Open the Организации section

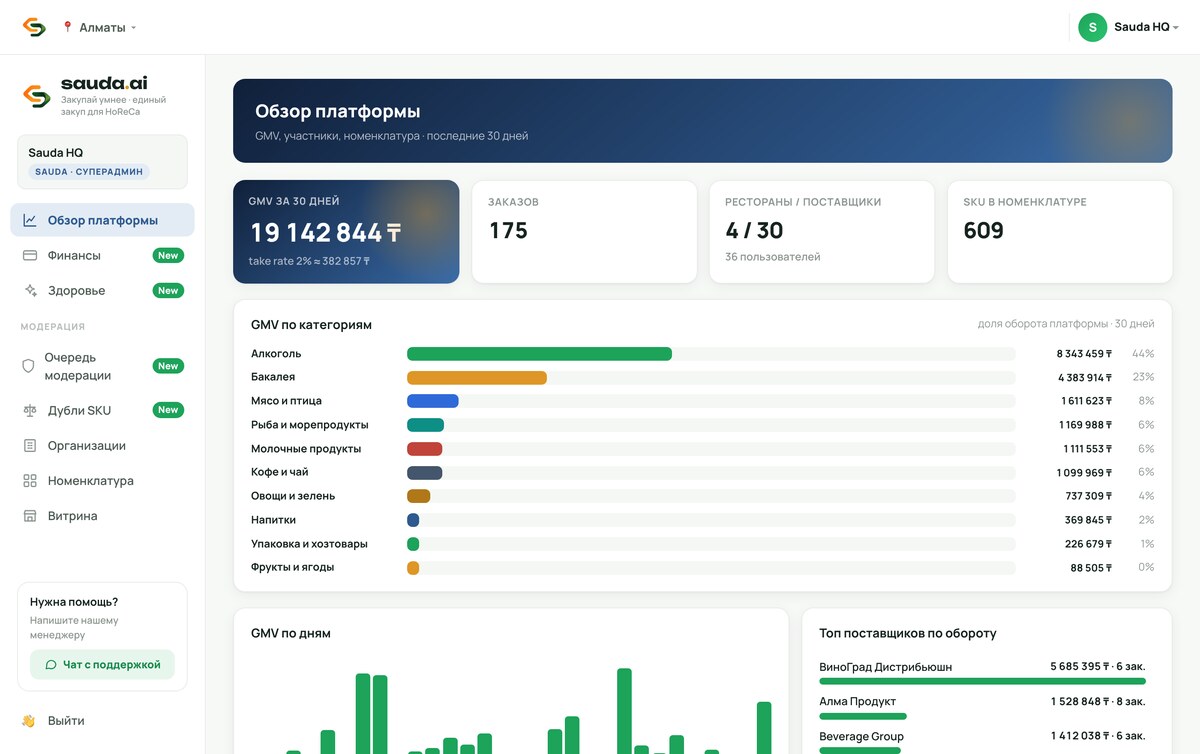pos(102,445)
